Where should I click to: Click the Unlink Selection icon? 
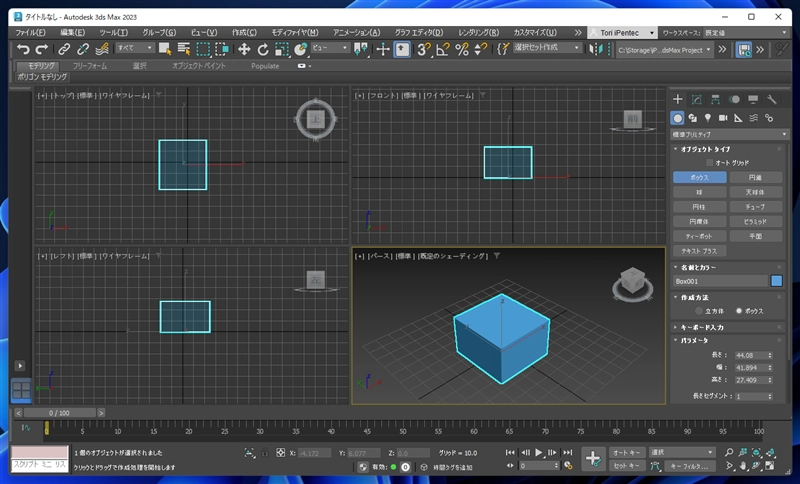click(x=83, y=49)
